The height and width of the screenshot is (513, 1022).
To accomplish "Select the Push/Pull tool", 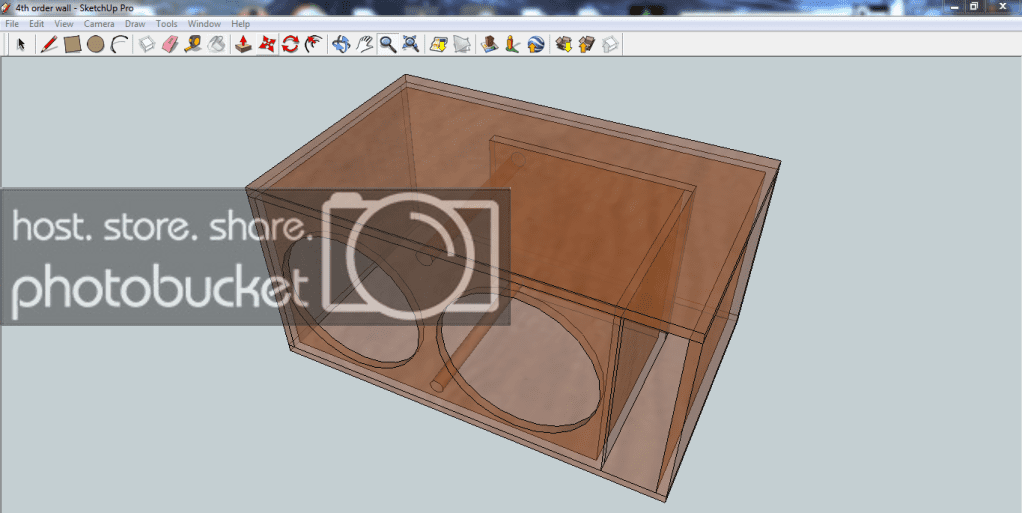I will tap(244, 44).
